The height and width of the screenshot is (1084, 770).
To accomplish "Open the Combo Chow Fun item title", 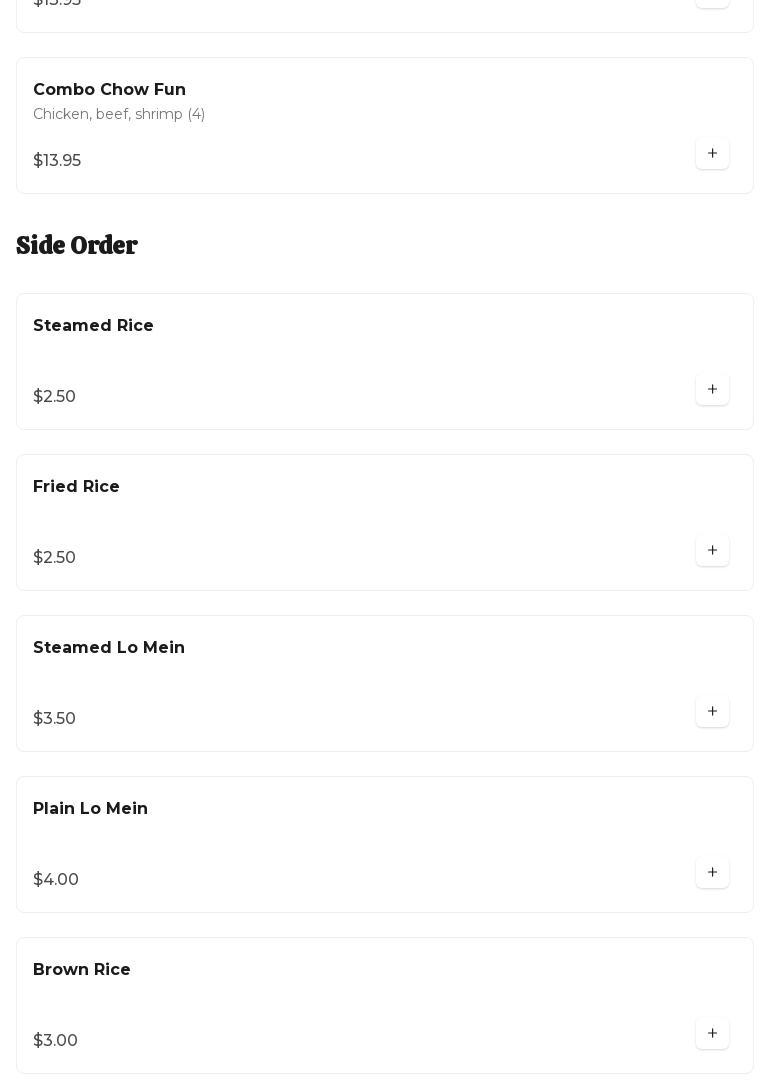I will [109, 90].
